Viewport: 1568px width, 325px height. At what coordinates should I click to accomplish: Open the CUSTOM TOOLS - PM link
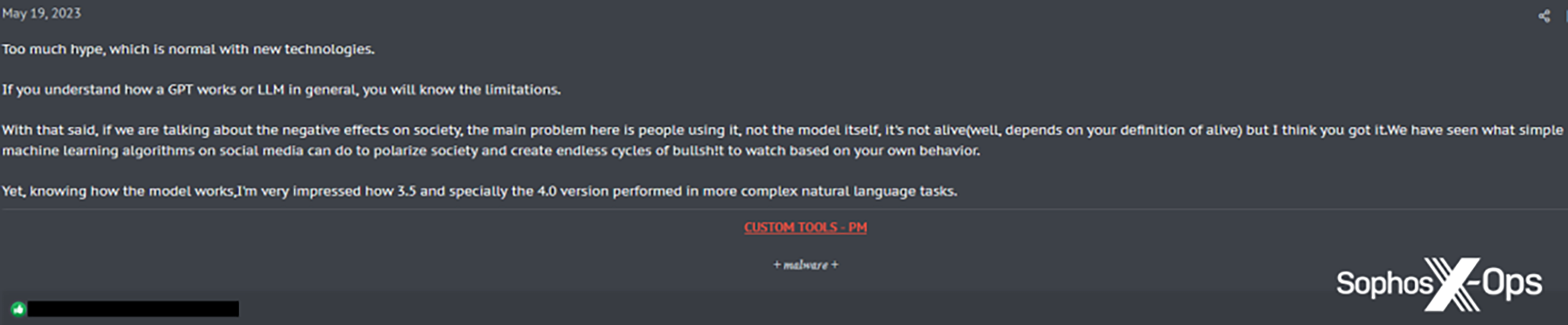pyautogui.click(x=805, y=228)
